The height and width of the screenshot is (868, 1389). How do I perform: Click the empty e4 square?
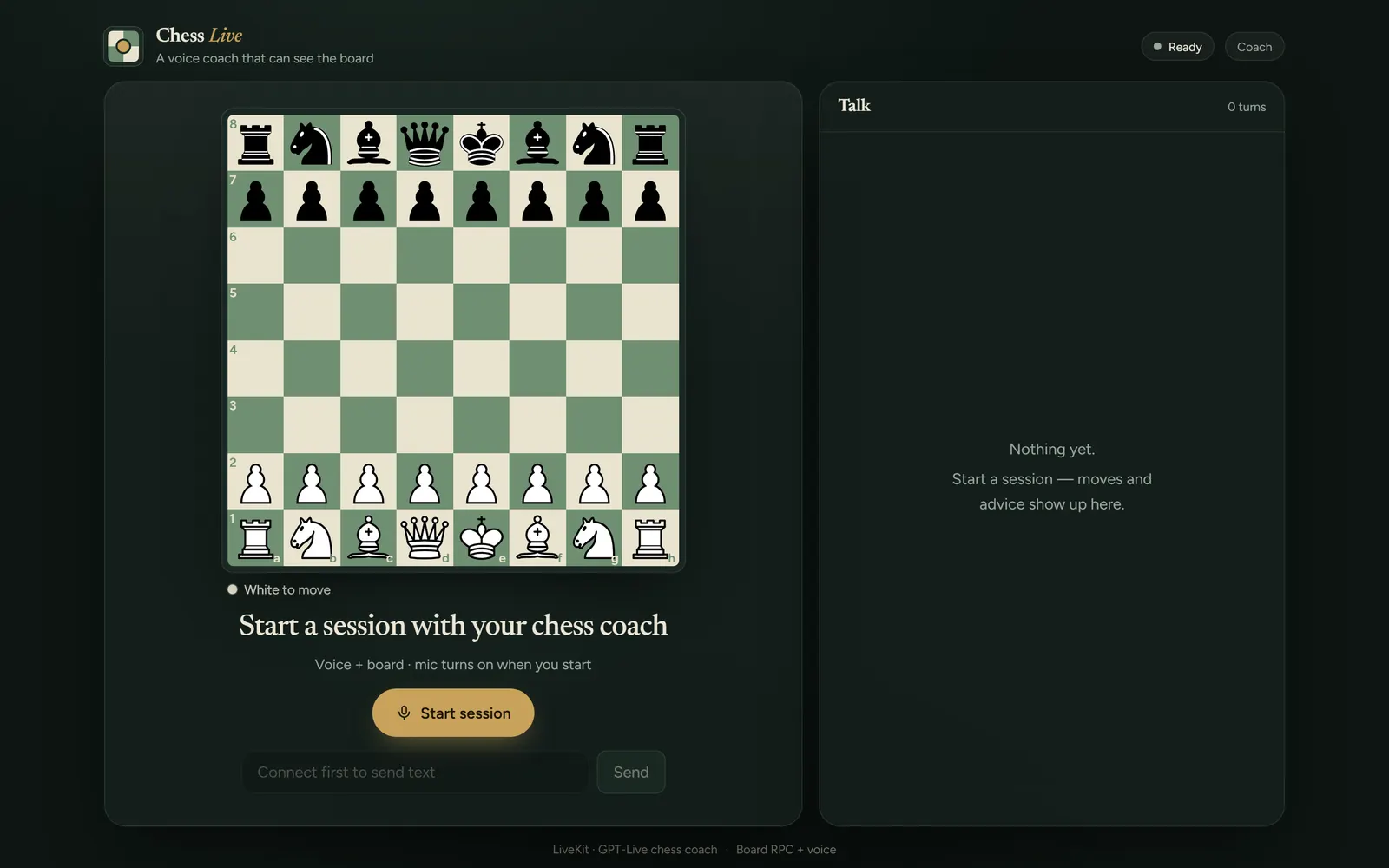(x=481, y=368)
